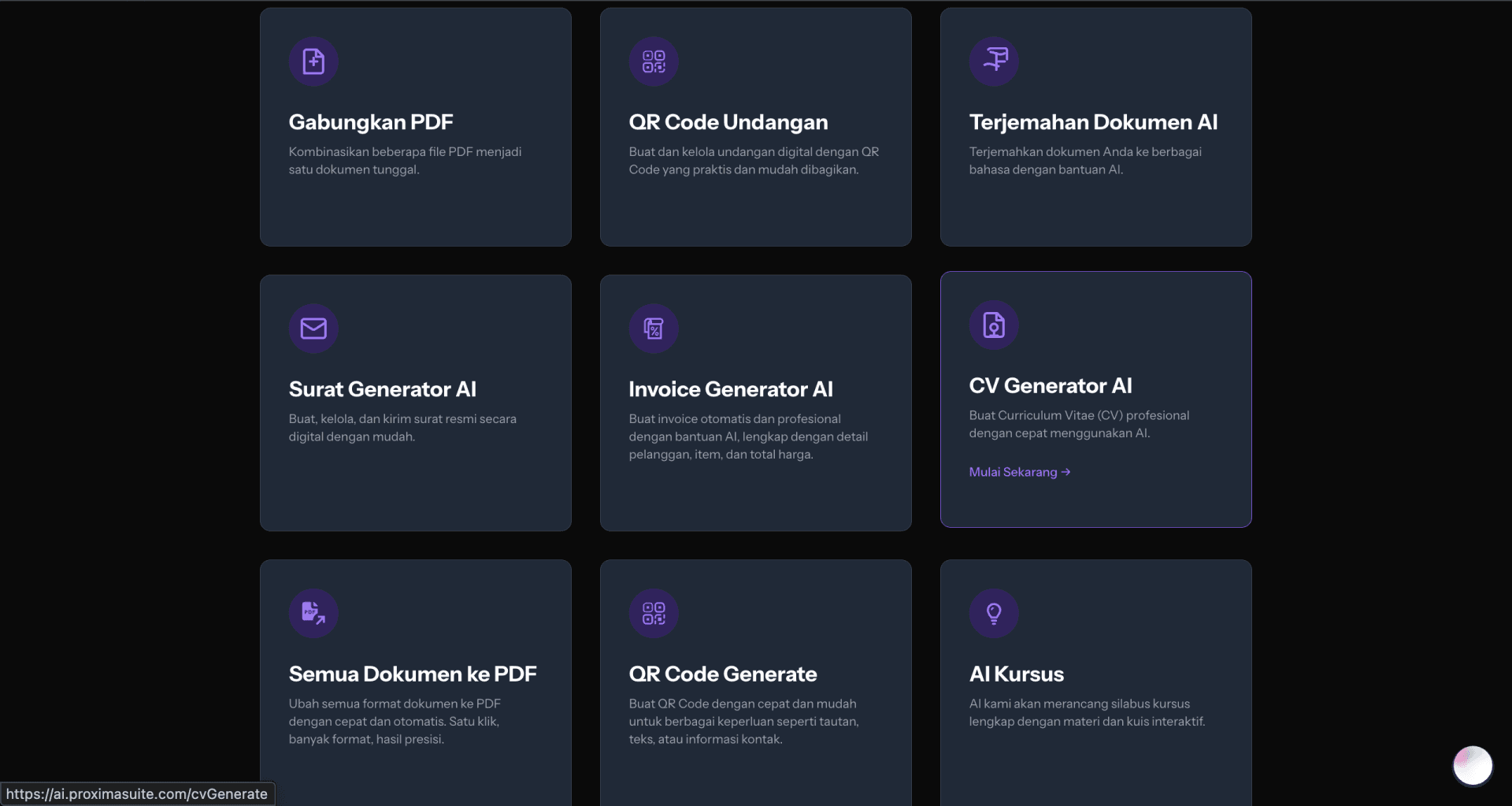Viewport: 1512px width, 806px height.
Task: Open the Terjemahan Dokumen AI heading
Action: (x=1093, y=122)
